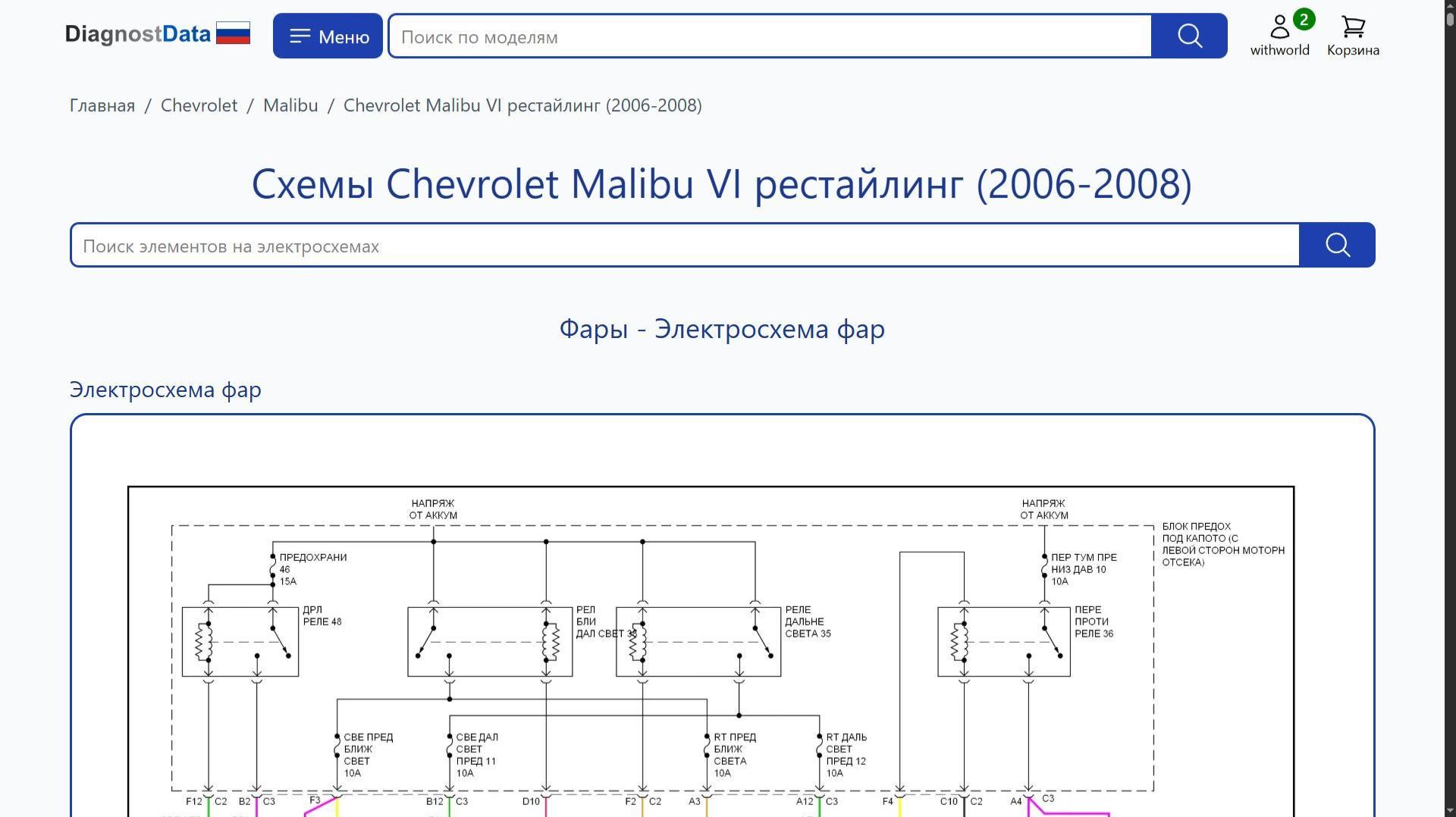Open the Корзина shopping cart

pyautogui.click(x=1353, y=36)
